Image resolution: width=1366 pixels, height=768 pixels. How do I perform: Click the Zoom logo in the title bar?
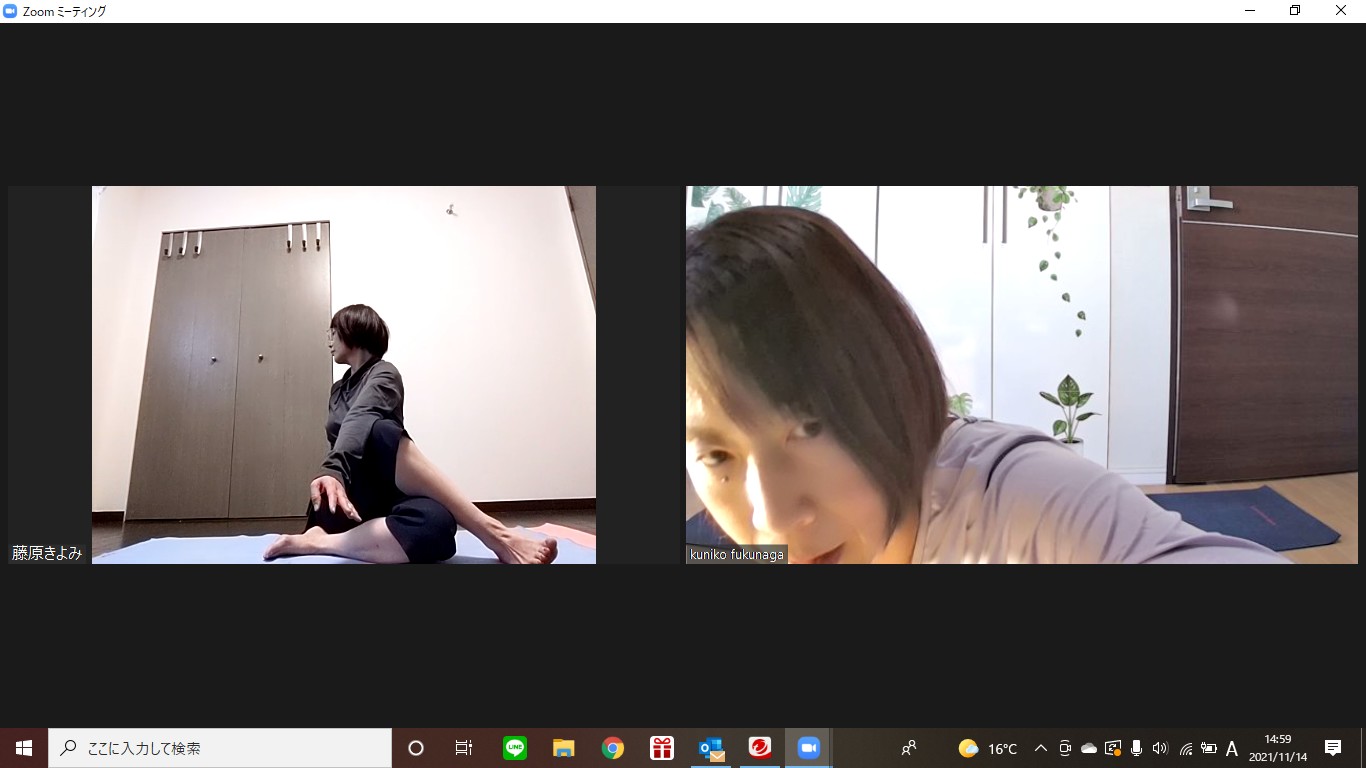tap(10, 11)
